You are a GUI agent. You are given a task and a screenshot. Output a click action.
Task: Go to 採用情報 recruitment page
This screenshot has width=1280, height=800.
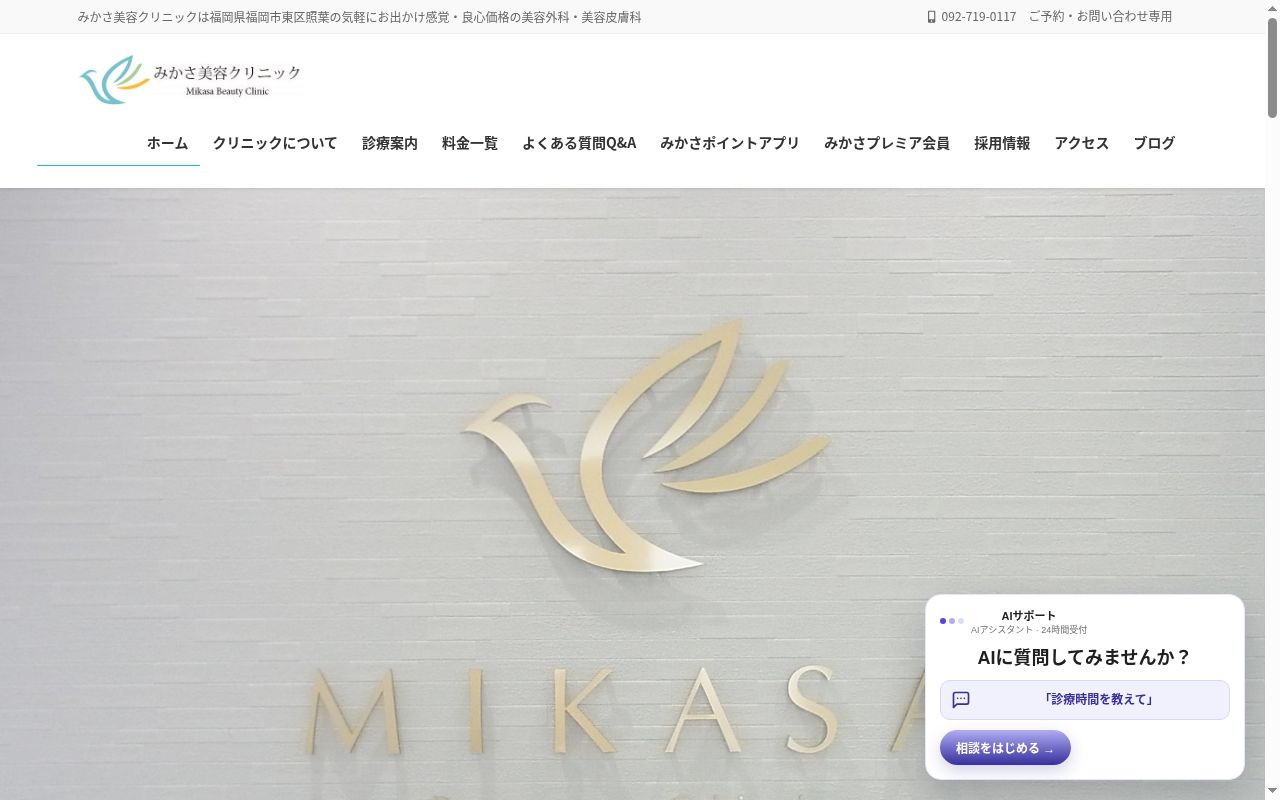point(1002,143)
